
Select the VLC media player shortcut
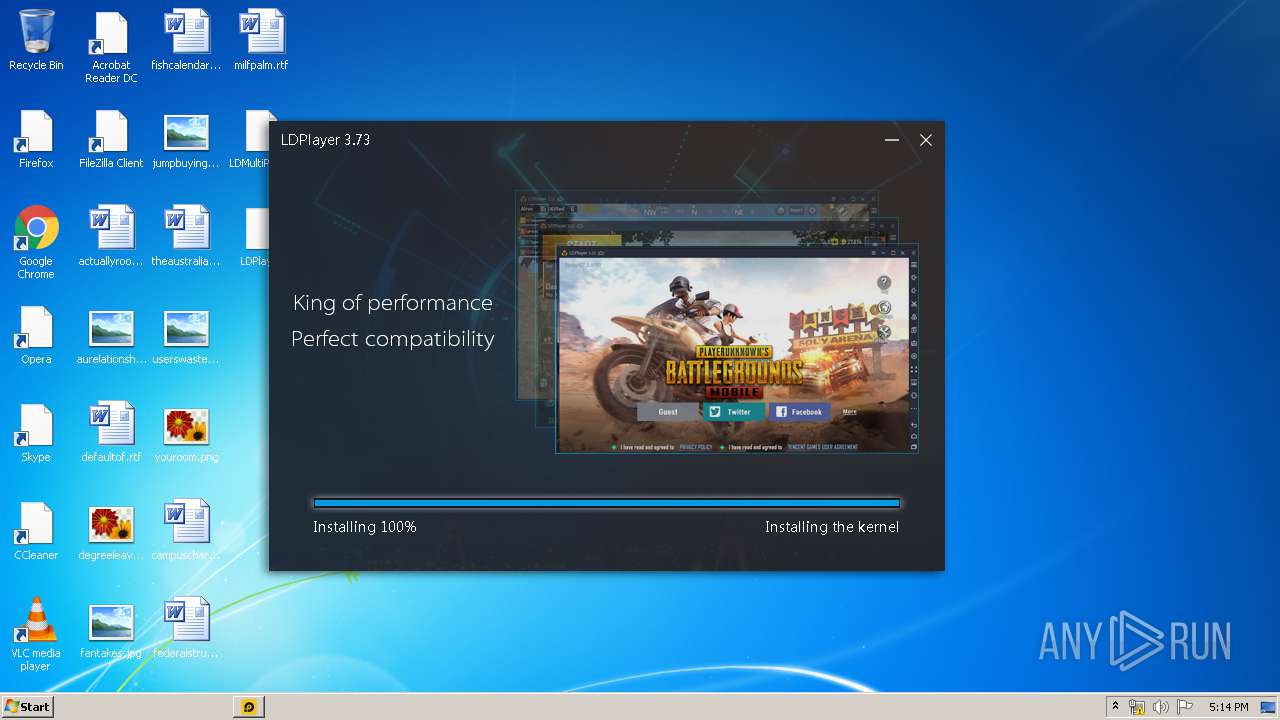tap(36, 635)
